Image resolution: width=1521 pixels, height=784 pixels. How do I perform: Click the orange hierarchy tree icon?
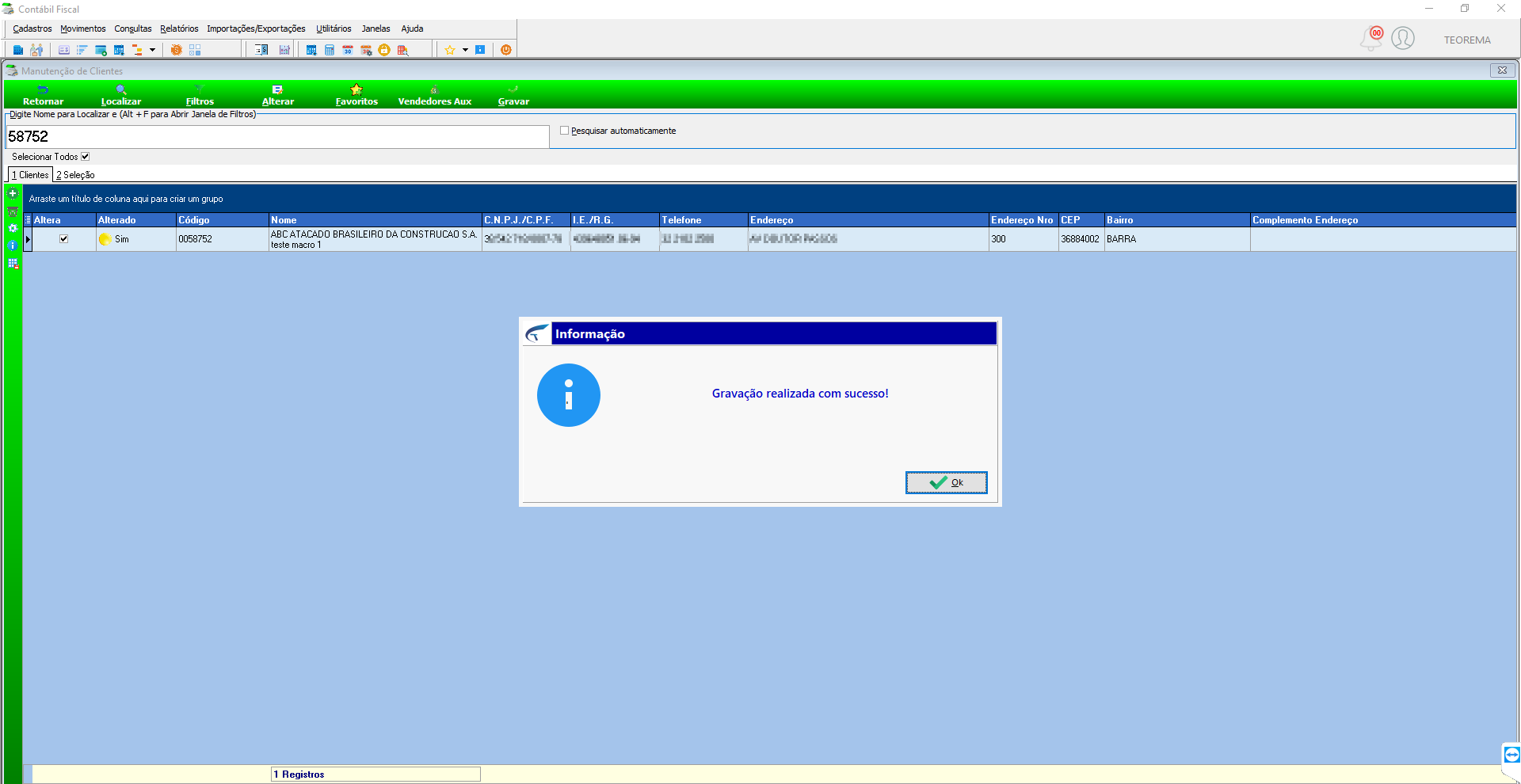pos(137,50)
